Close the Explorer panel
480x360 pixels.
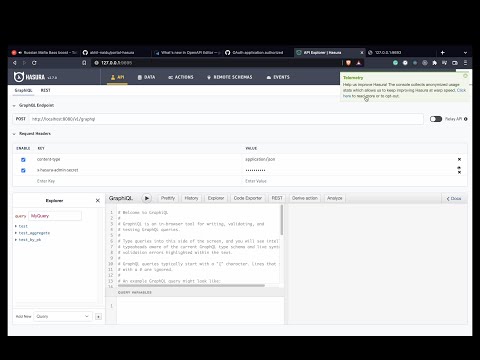click(x=98, y=201)
